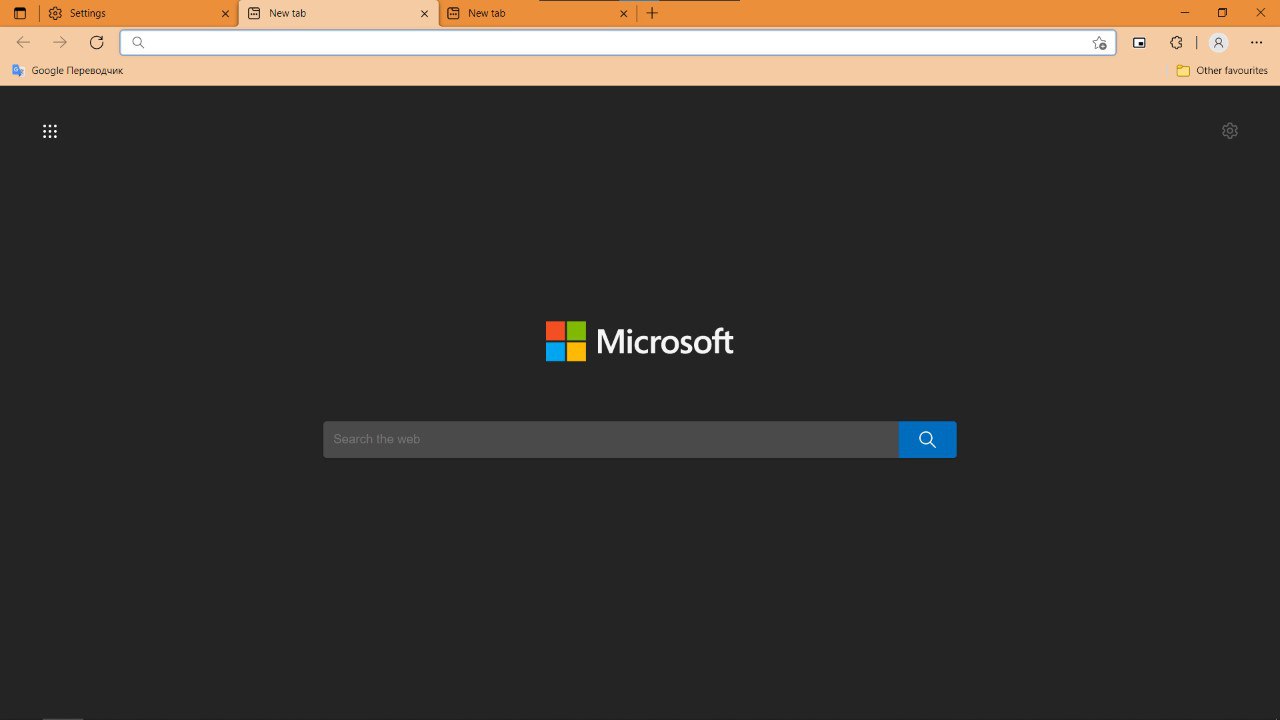The height and width of the screenshot is (720, 1280).
Task: Switch to the last New tab
Action: [x=537, y=14]
